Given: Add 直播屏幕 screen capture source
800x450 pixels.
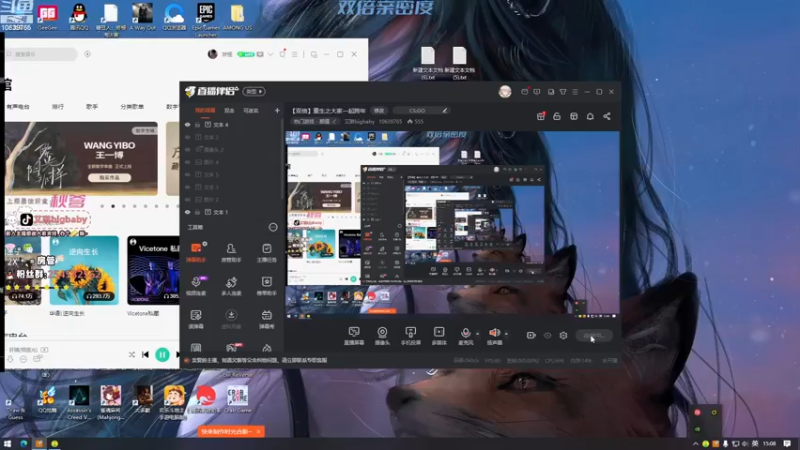Looking at the screenshot, I should point(354,336).
